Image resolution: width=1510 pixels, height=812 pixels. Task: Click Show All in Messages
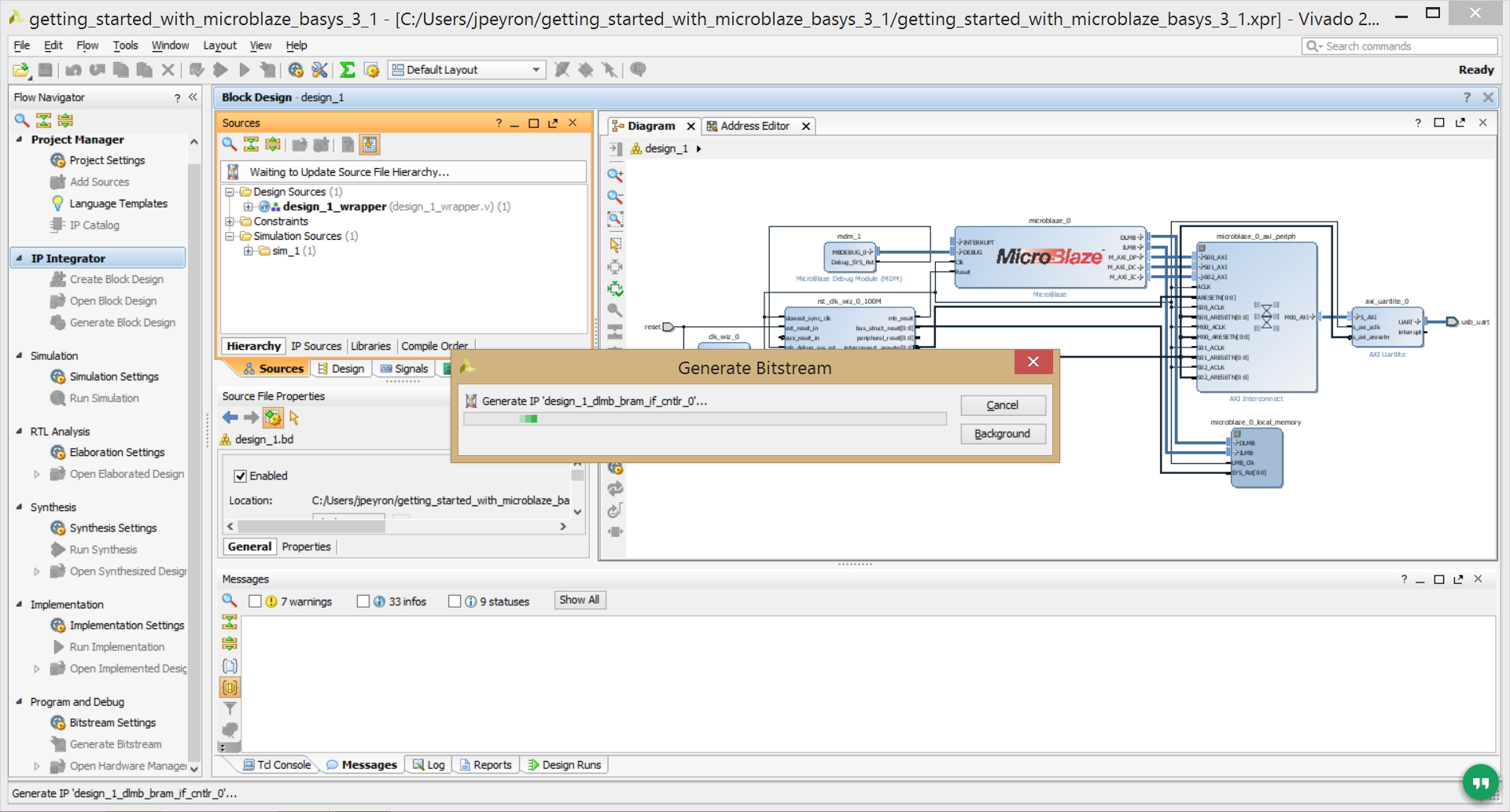pos(580,600)
